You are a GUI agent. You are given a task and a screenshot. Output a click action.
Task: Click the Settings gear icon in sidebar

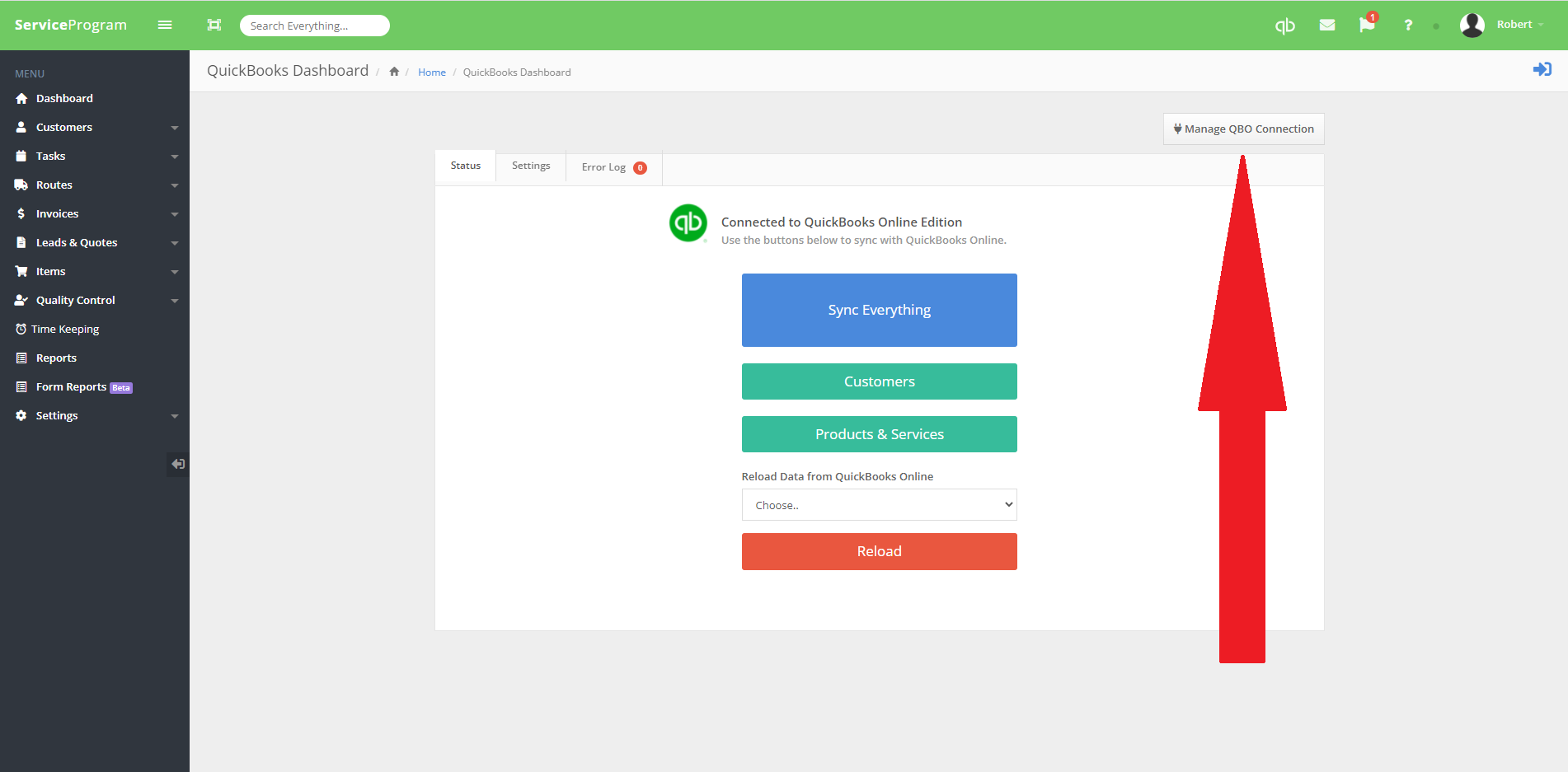[21, 415]
